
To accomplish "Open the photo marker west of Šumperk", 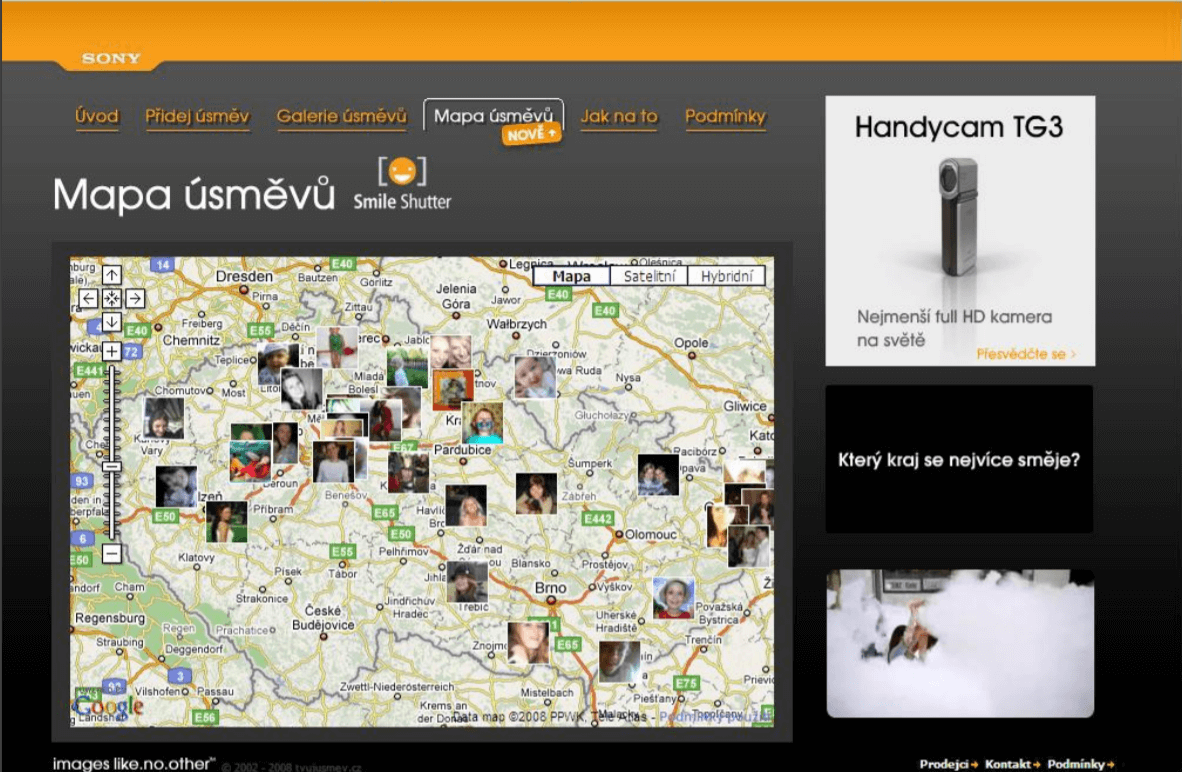I will (x=536, y=494).
